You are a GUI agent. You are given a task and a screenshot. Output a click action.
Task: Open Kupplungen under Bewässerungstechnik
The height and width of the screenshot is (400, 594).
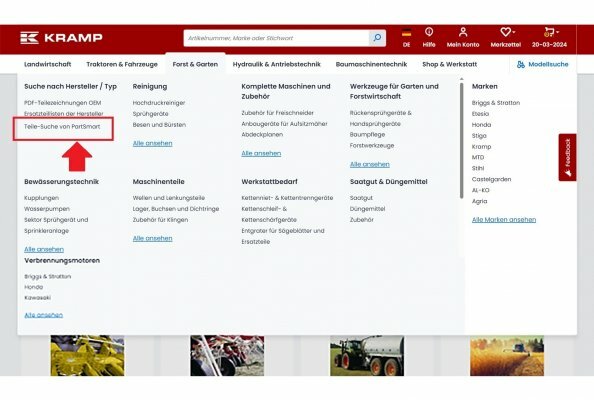pyautogui.click(x=41, y=198)
